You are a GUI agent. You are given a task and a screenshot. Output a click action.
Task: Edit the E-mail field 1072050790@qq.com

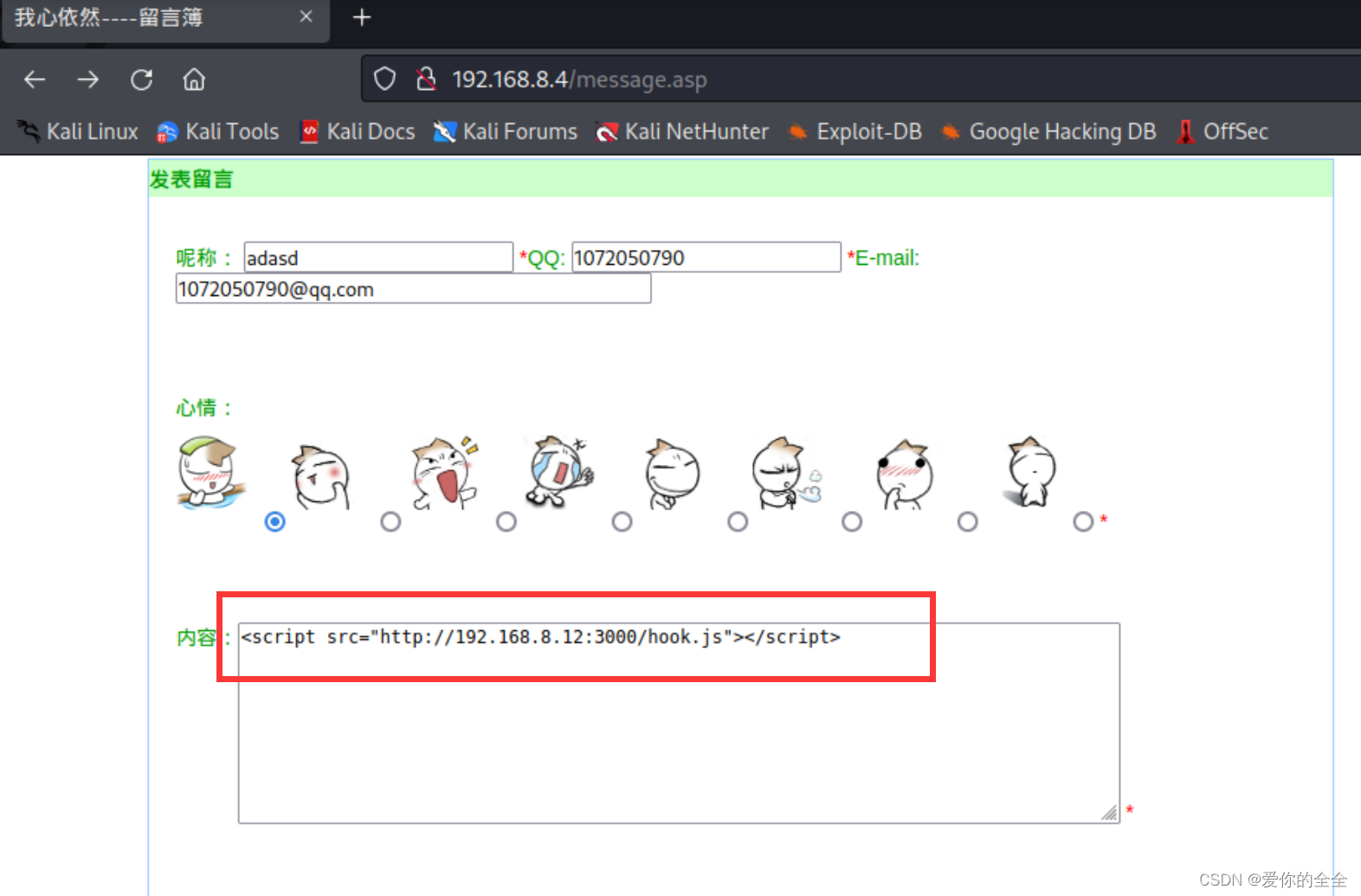413,288
